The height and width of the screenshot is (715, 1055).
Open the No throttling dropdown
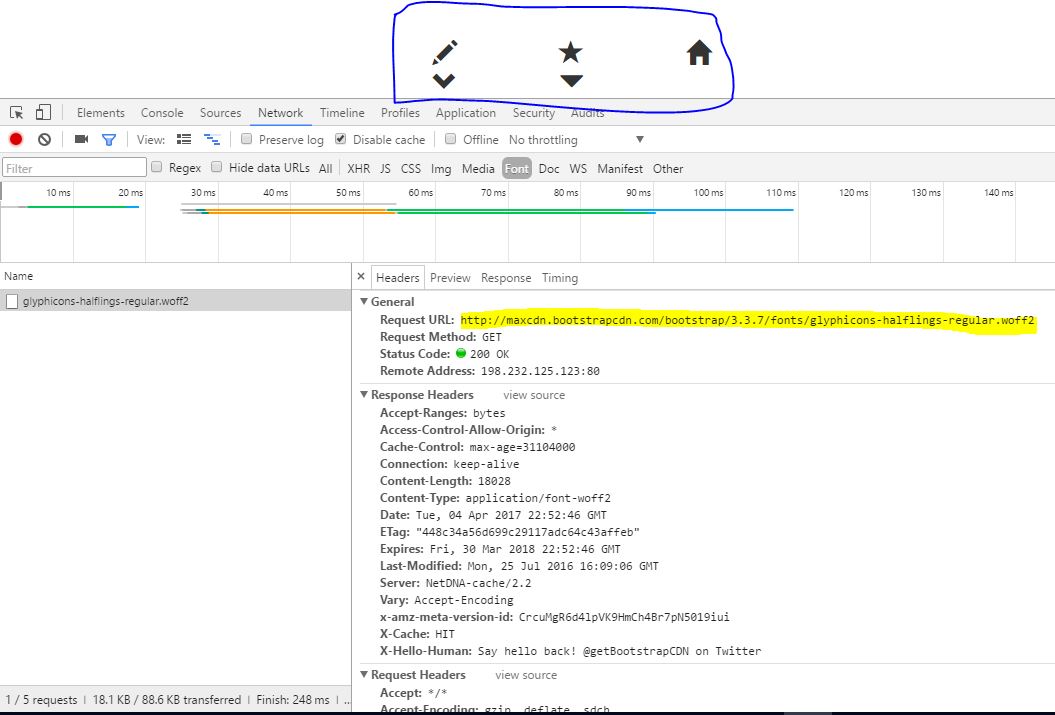[576, 140]
